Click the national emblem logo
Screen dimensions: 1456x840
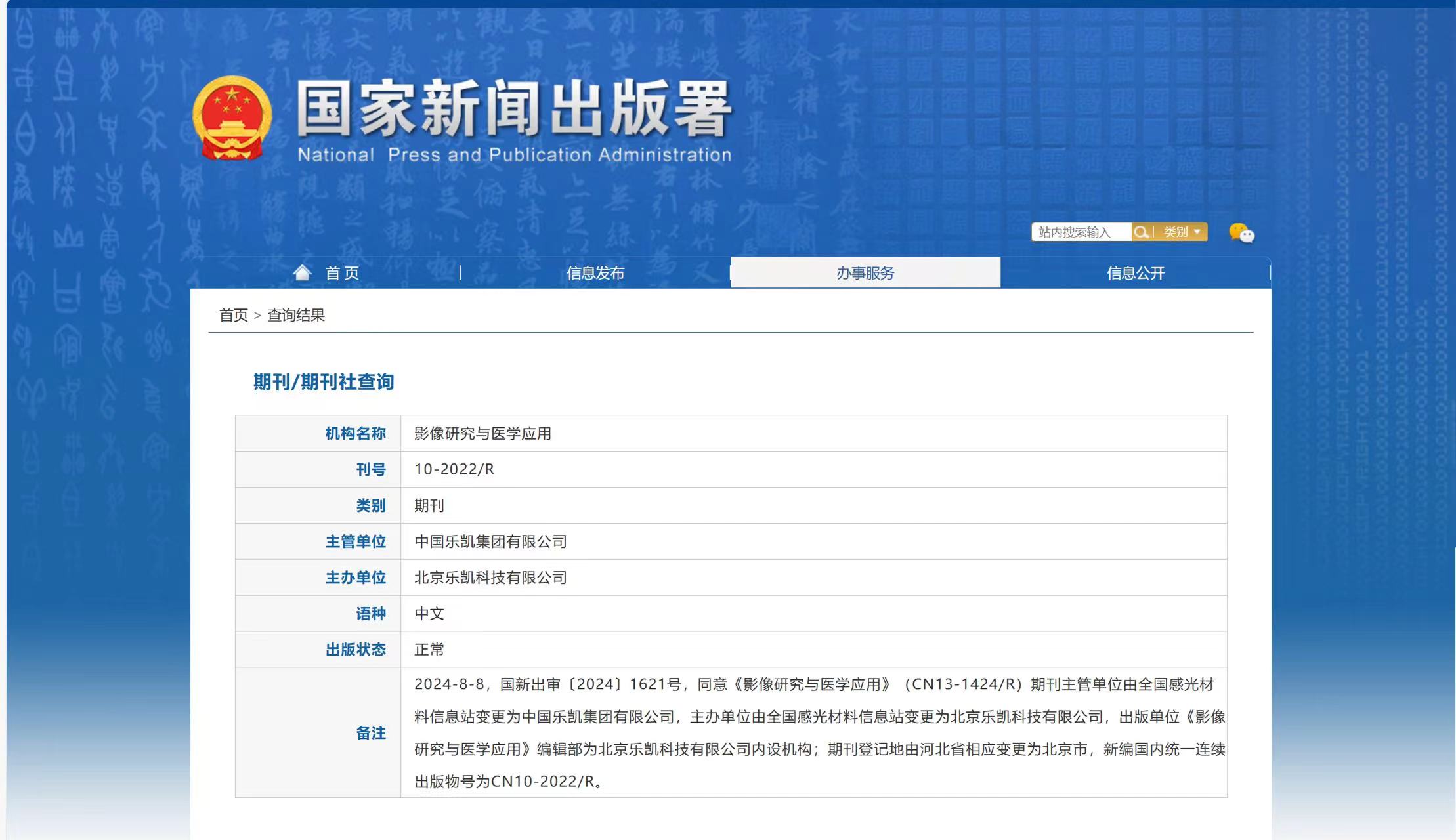tap(232, 118)
